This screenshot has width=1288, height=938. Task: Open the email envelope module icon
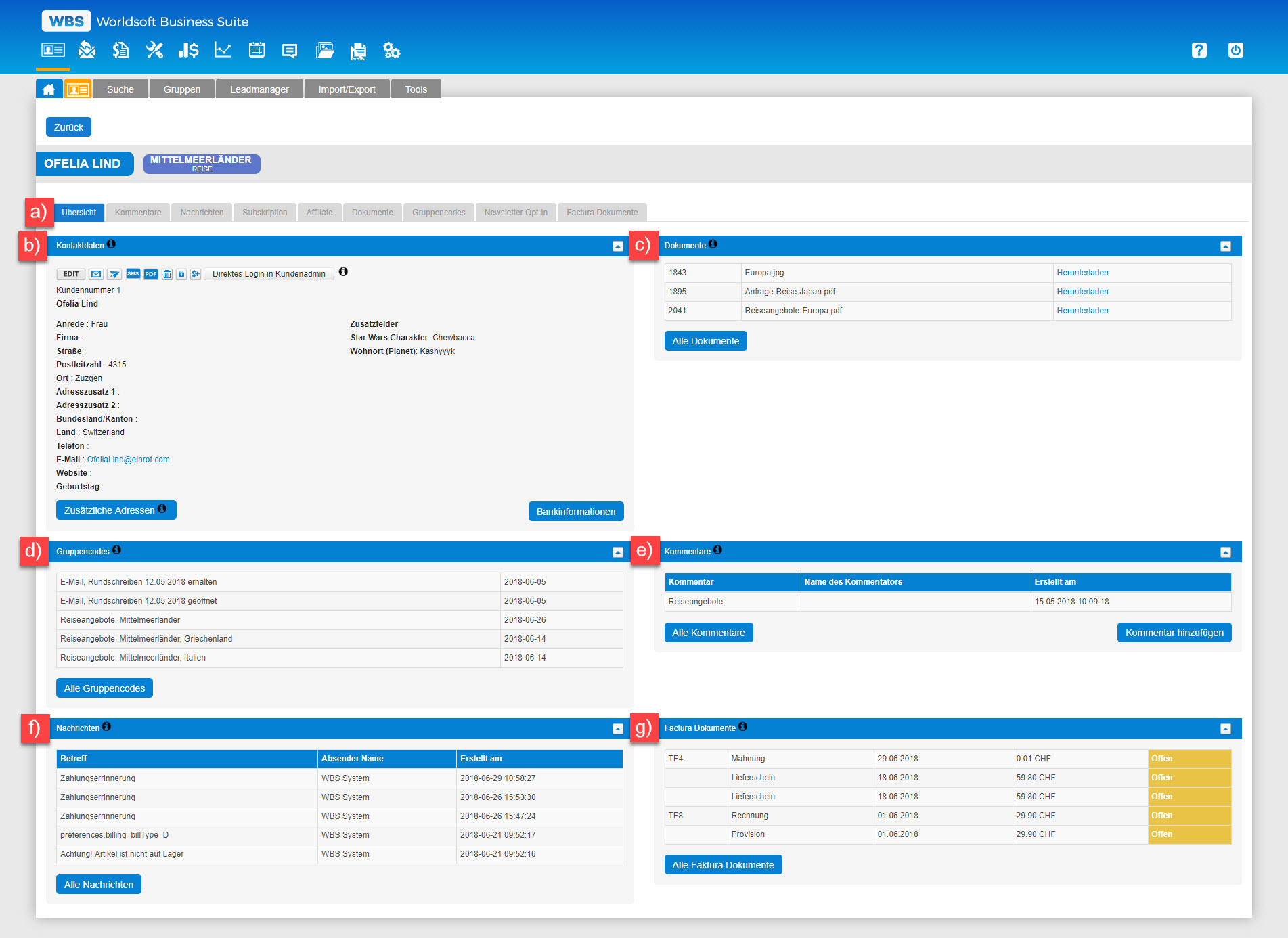[x=87, y=50]
